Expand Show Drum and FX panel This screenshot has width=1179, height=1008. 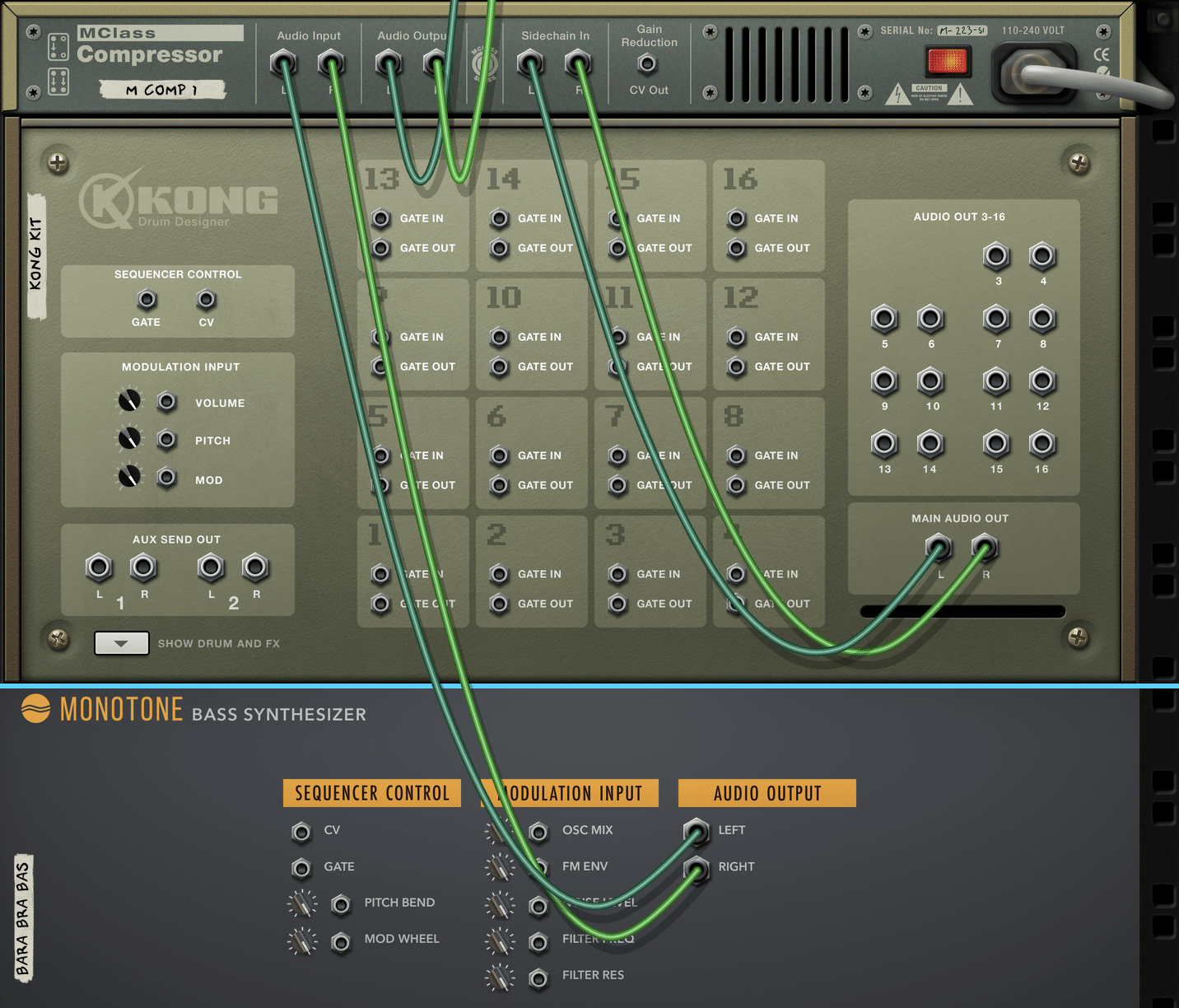(121, 643)
